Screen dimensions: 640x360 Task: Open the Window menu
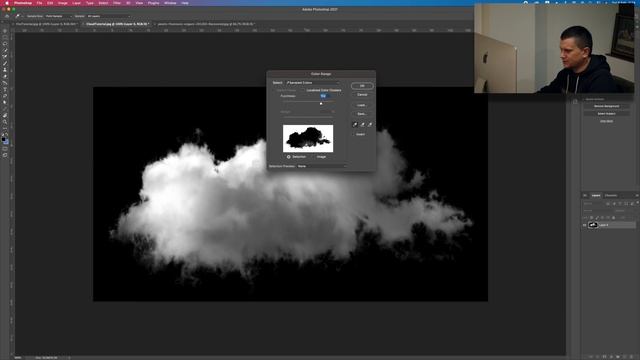170,3
